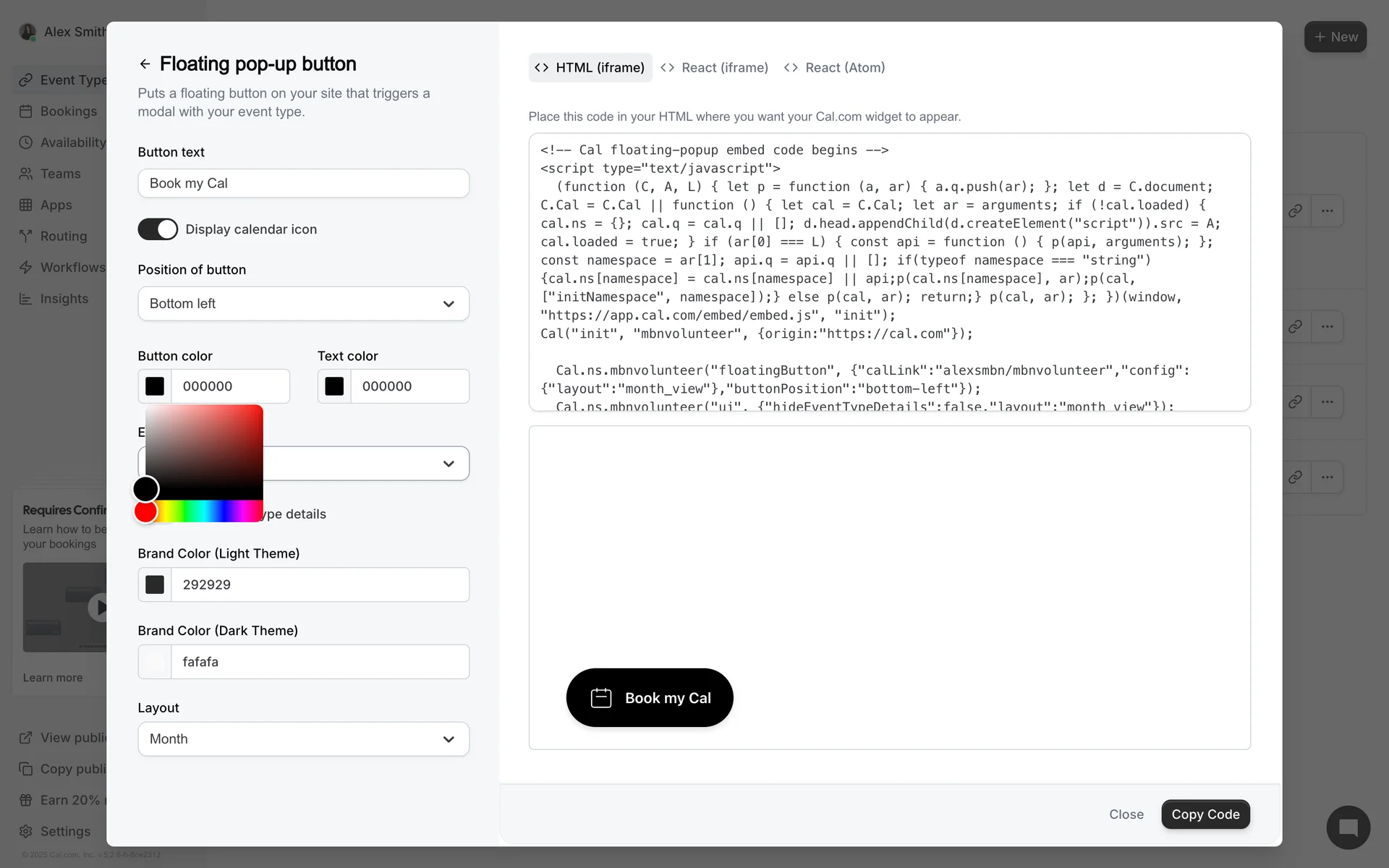Open the chat support bubble icon

(x=1348, y=827)
